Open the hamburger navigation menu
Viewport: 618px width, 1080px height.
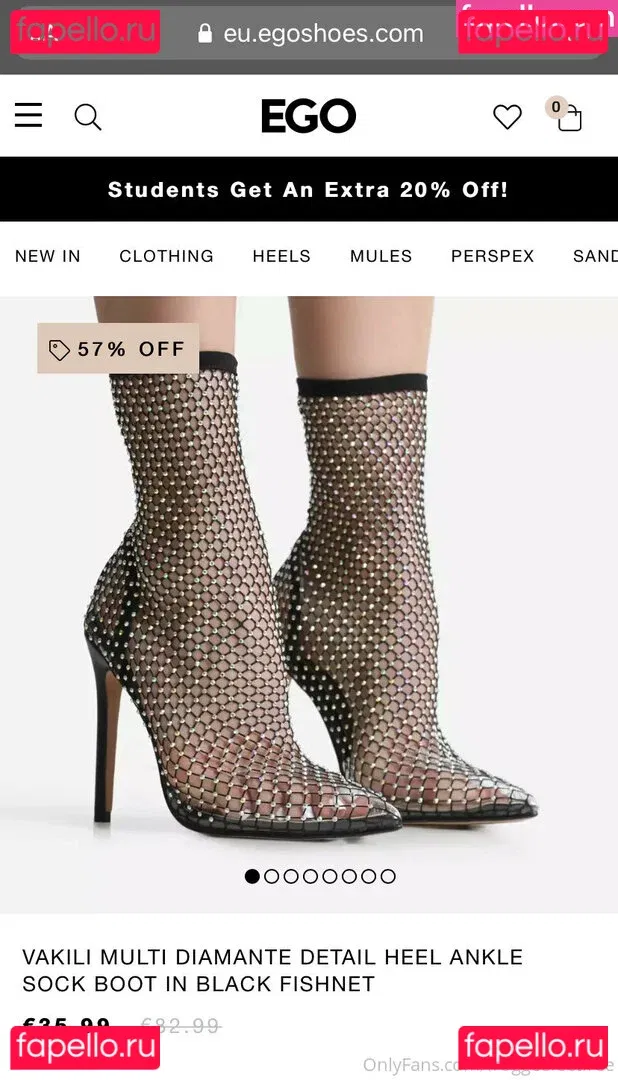pos(28,116)
